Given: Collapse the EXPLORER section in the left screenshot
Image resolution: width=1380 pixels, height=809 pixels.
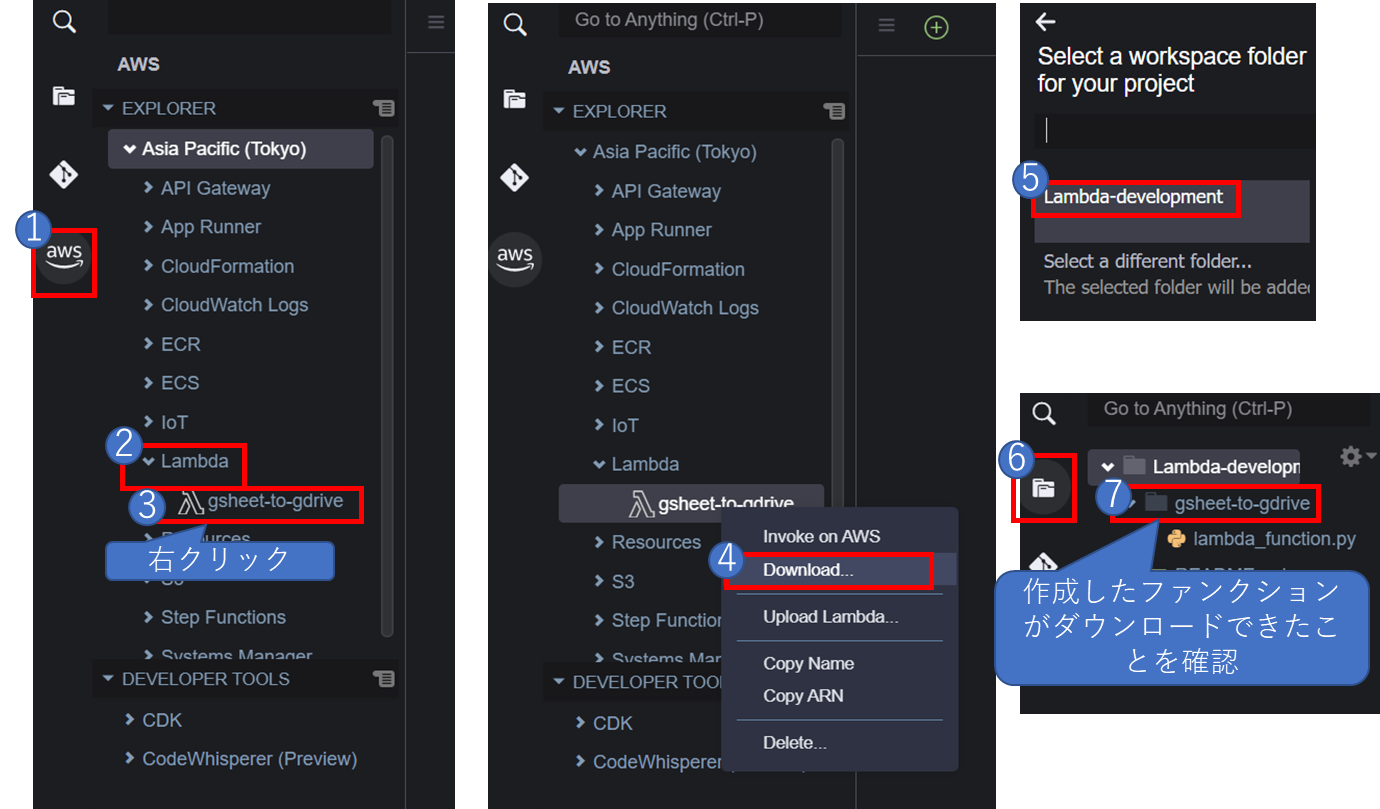Looking at the screenshot, I should 109,108.
